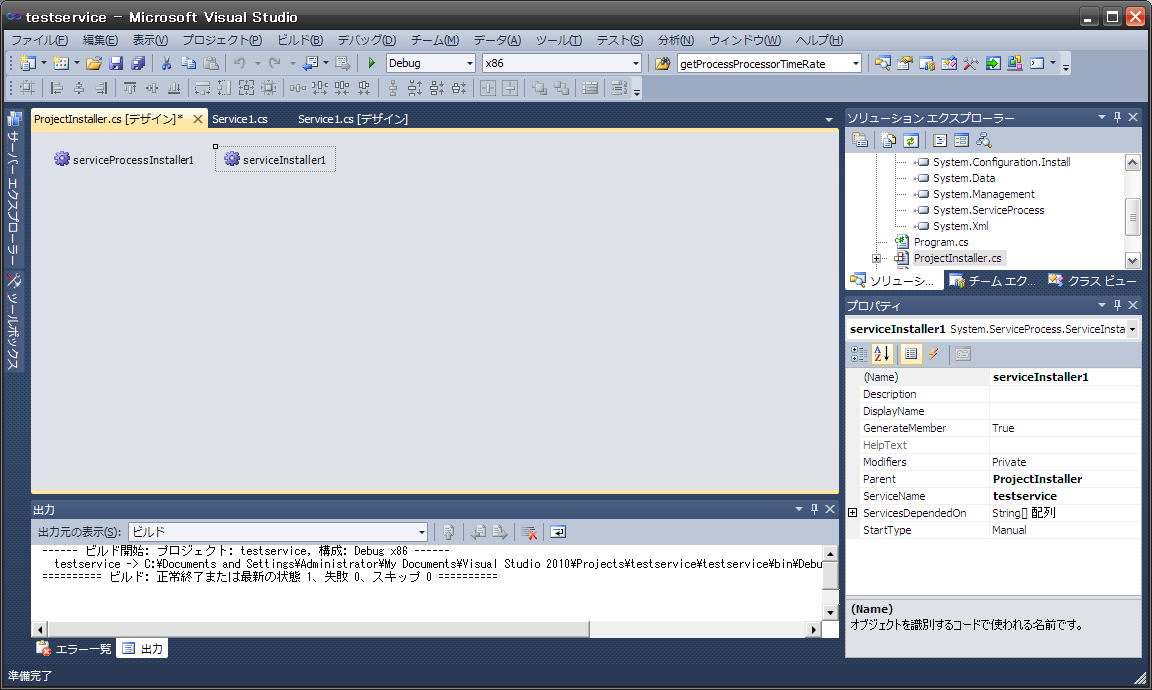Image resolution: width=1152 pixels, height=690 pixels.
Task: Switch to the クラス ビュー tab
Action: (x=1092, y=281)
